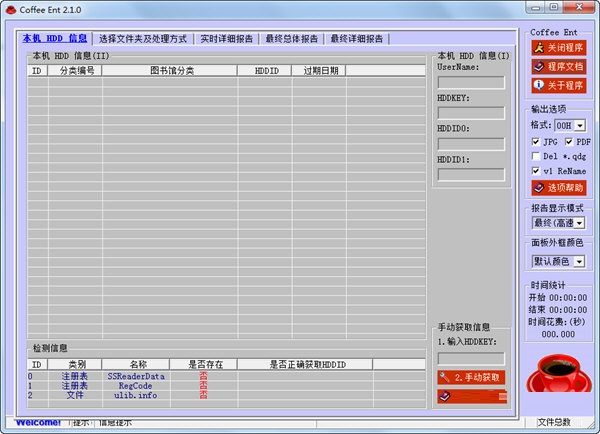Uncheck the PDF output checkbox
This screenshot has height=434, width=600.
(569, 142)
